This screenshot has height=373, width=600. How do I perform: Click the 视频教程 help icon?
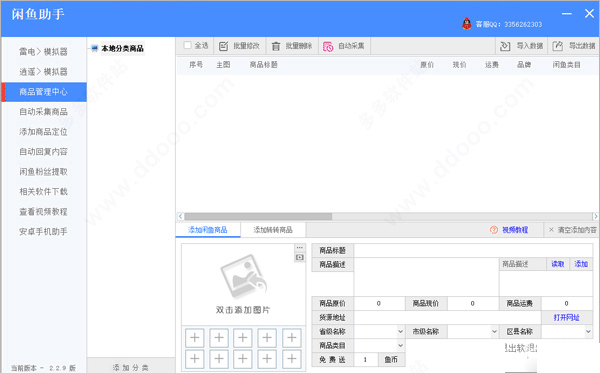click(x=494, y=230)
